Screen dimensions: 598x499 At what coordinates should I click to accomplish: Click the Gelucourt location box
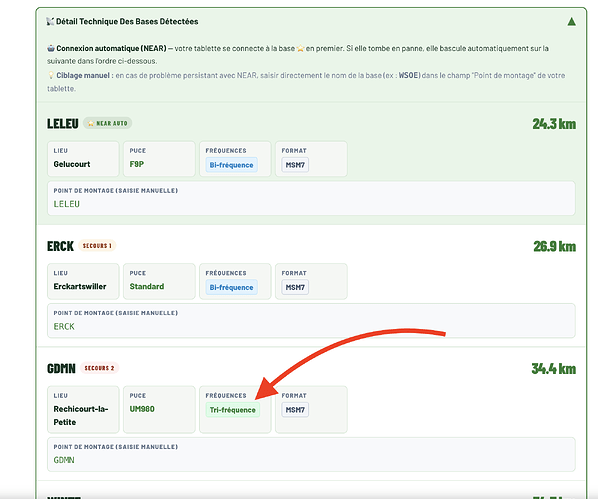pyautogui.click(x=83, y=159)
